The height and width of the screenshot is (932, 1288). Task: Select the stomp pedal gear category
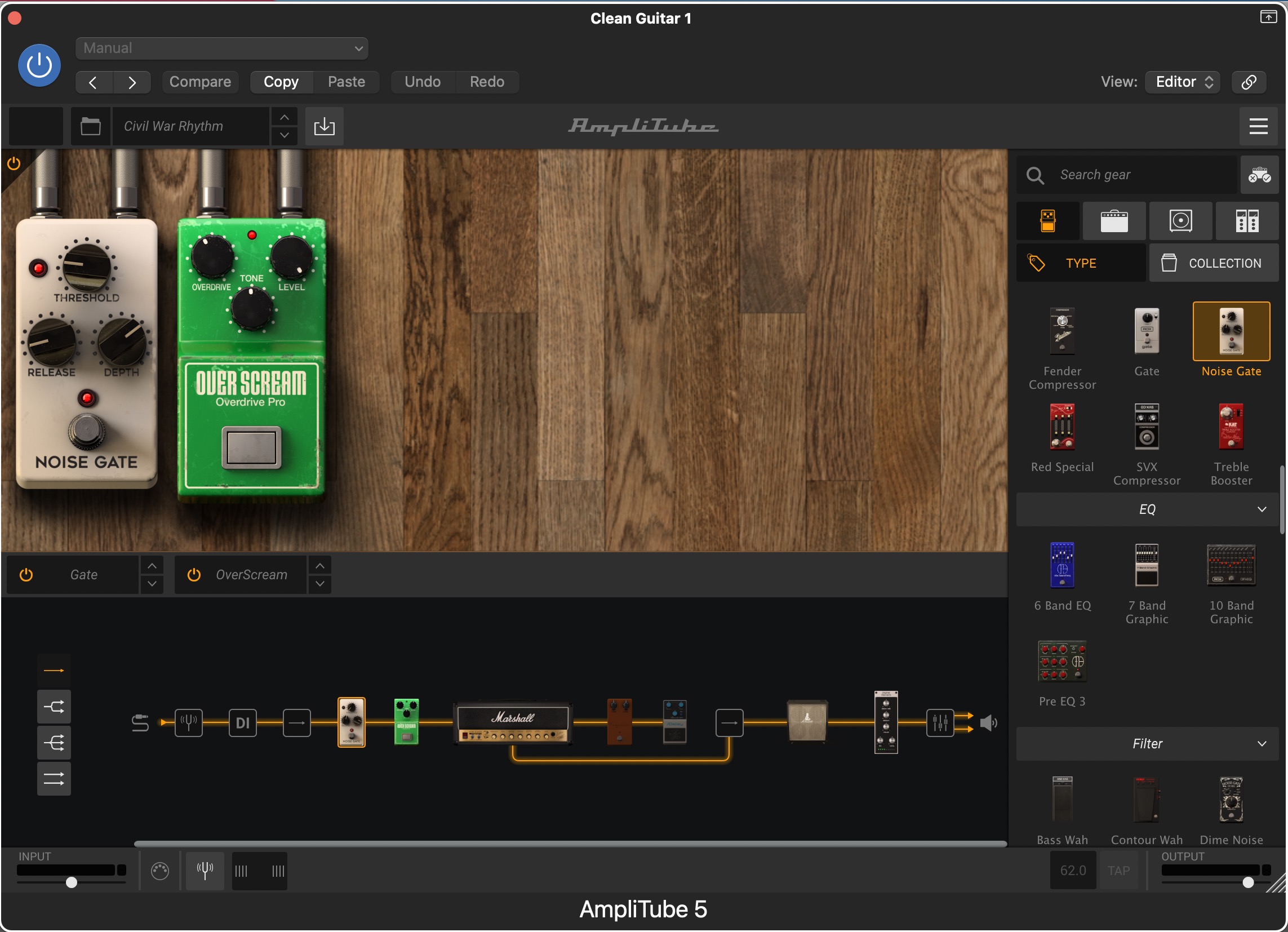1048,221
